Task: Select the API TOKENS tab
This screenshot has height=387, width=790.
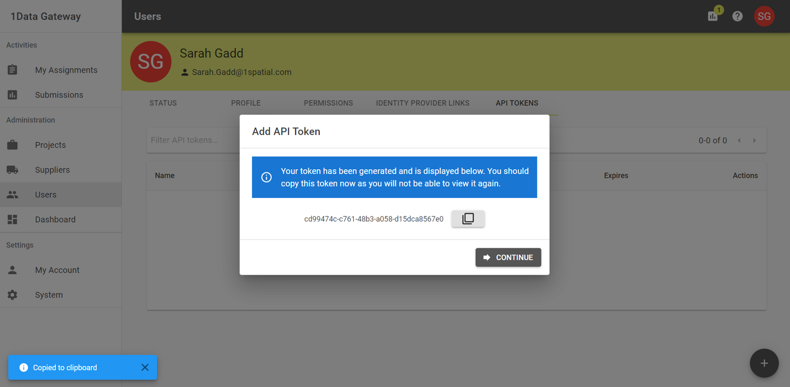Action: click(x=517, y=103)
